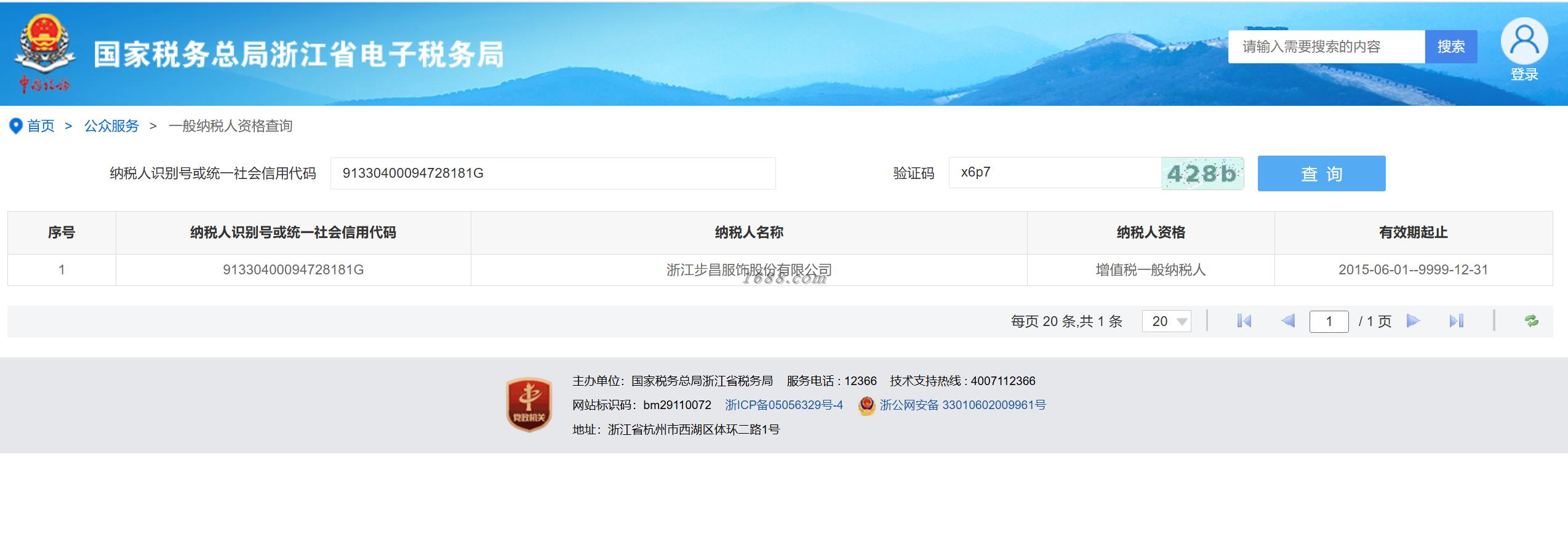Click 服务电话 12366 text
The width and height of the screenshot is (1568, 553).
tap(831, 381)
